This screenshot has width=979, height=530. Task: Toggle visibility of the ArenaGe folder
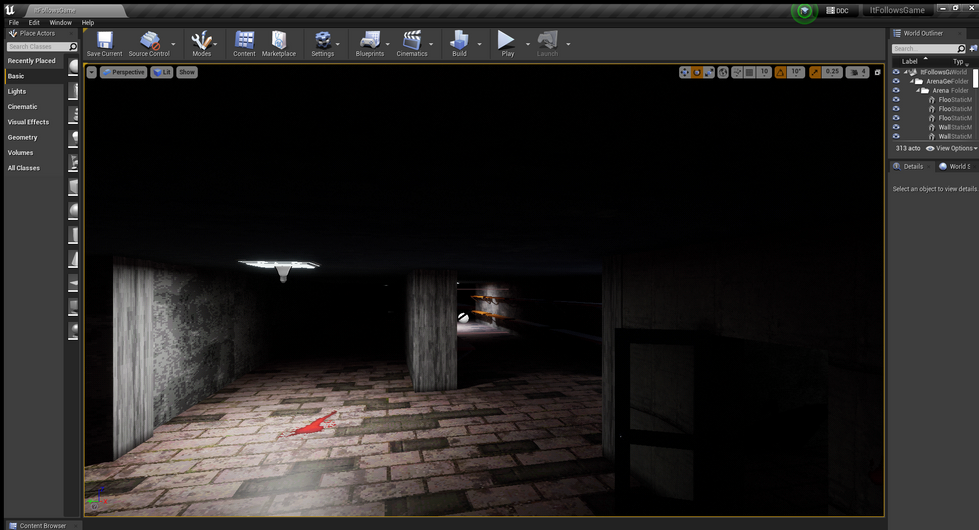tap(896, 81)
